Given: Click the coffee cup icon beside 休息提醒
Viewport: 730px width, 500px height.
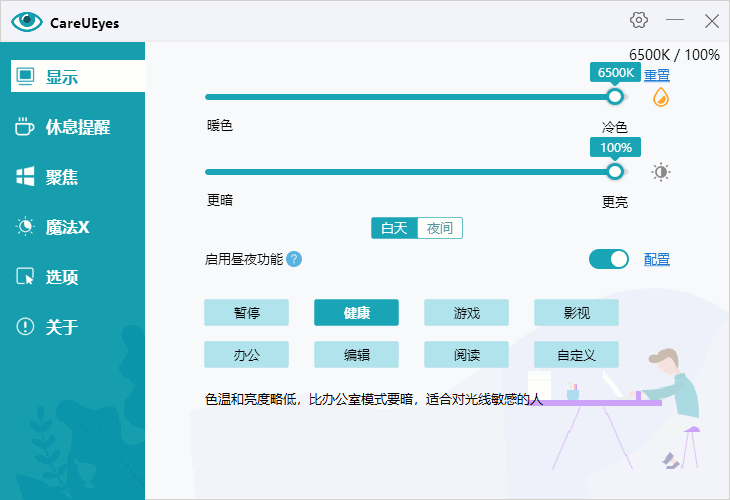Looking at the screenshot, I should (x=24, y=127).
